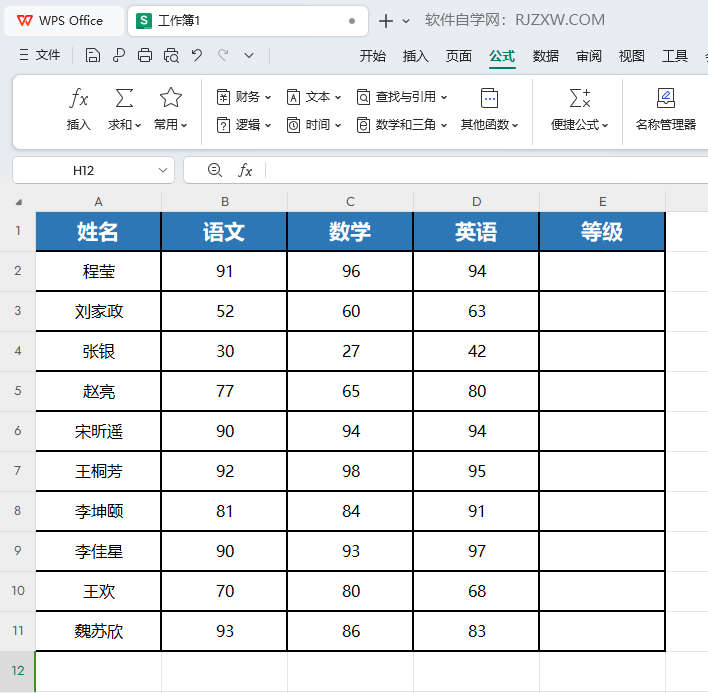
Task: Open the 数学和三角 math functions icon
Action: (x=363, y=125)
